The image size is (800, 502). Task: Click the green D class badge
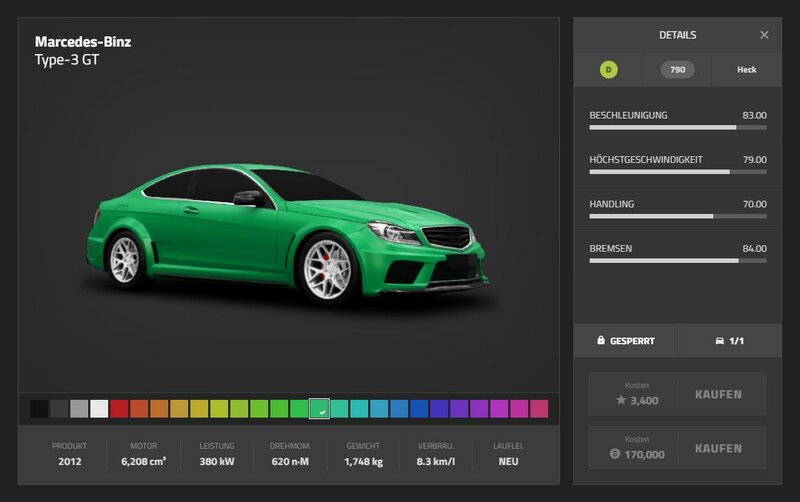pos(607,70)
